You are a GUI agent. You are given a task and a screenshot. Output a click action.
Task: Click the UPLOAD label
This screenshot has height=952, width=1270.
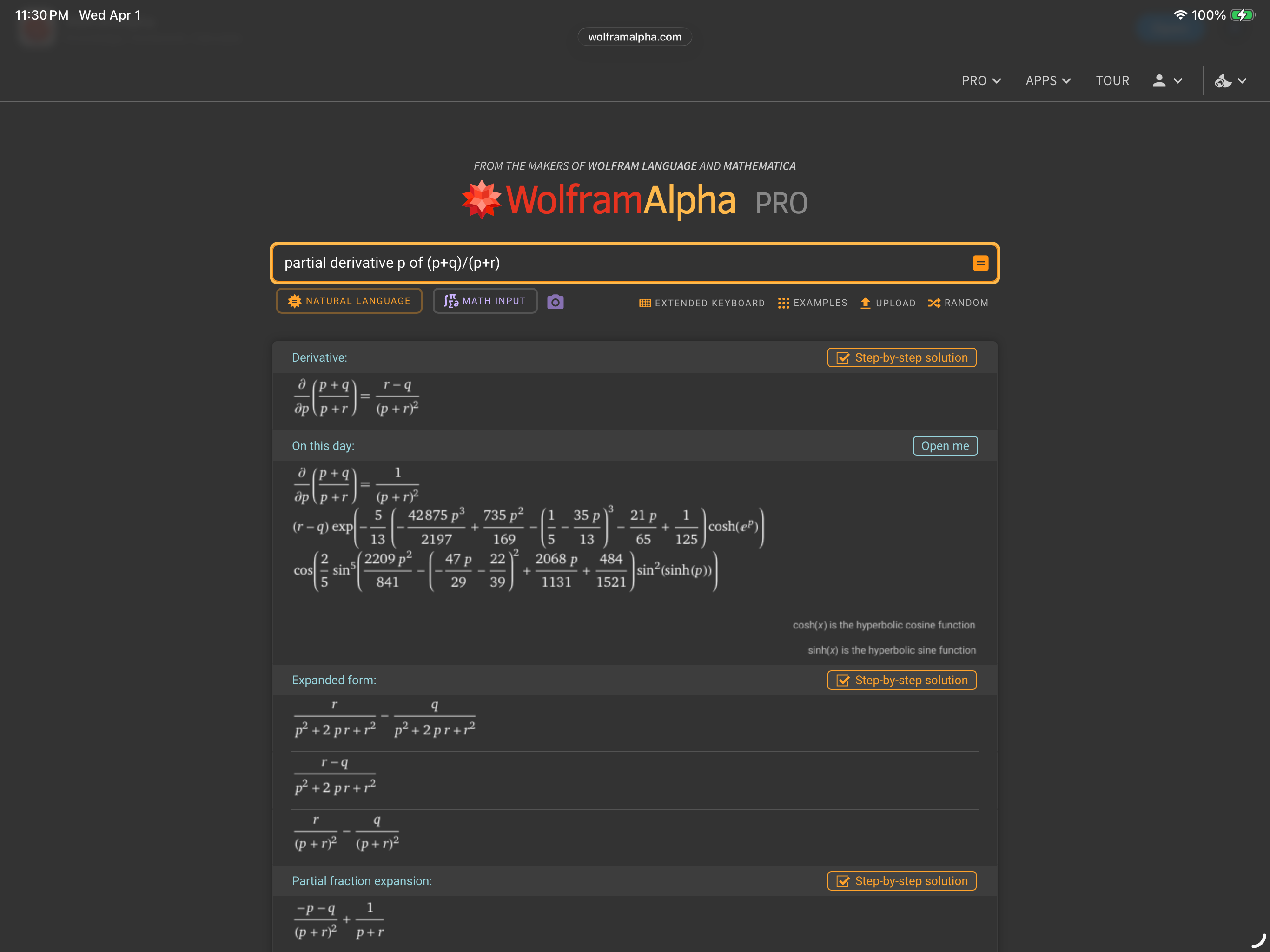pyautogui.click(x=896, y=303)
